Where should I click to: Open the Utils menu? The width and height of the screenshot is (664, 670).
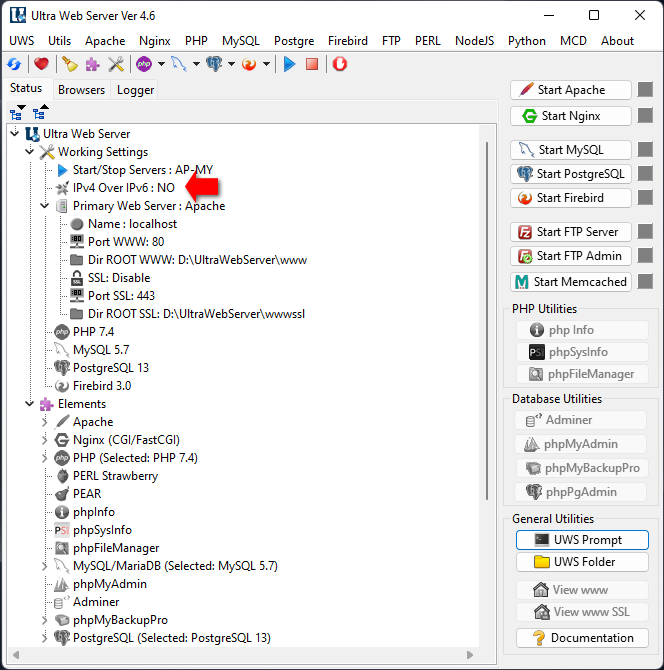coord(59,41)
